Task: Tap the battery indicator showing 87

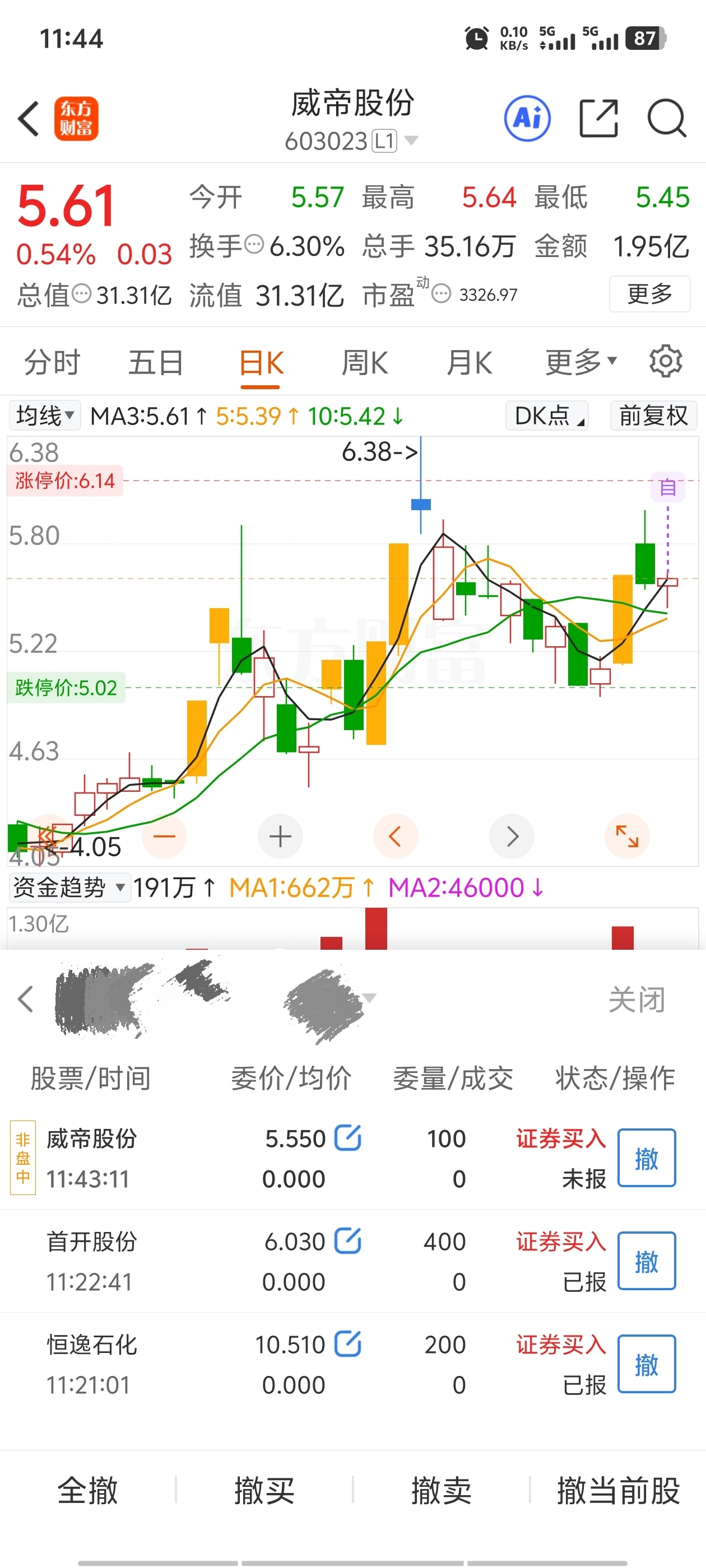Action: [645, 38]
